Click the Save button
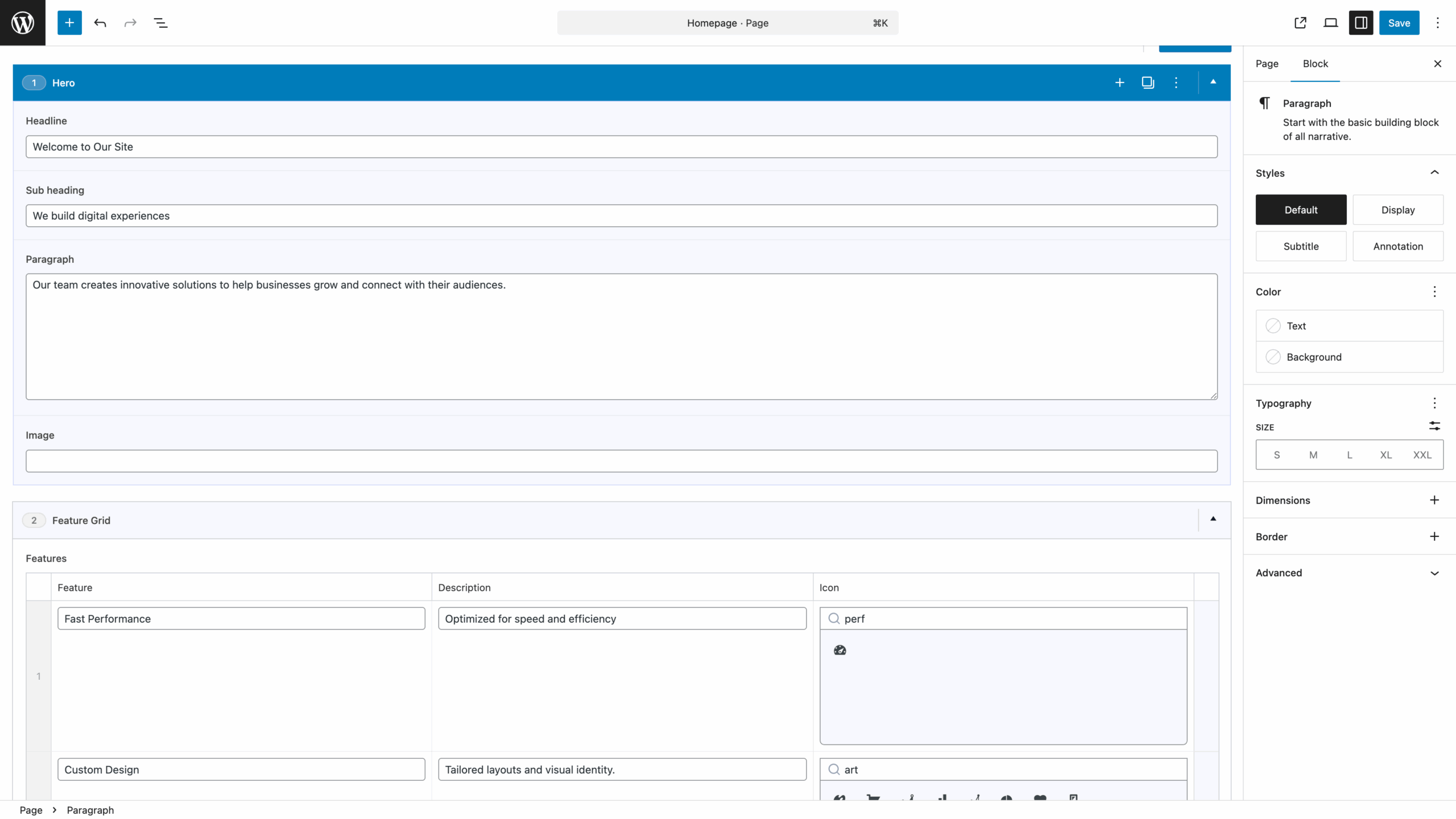The width and height of the screenshot is (1456, 819). coord(1399,23)
